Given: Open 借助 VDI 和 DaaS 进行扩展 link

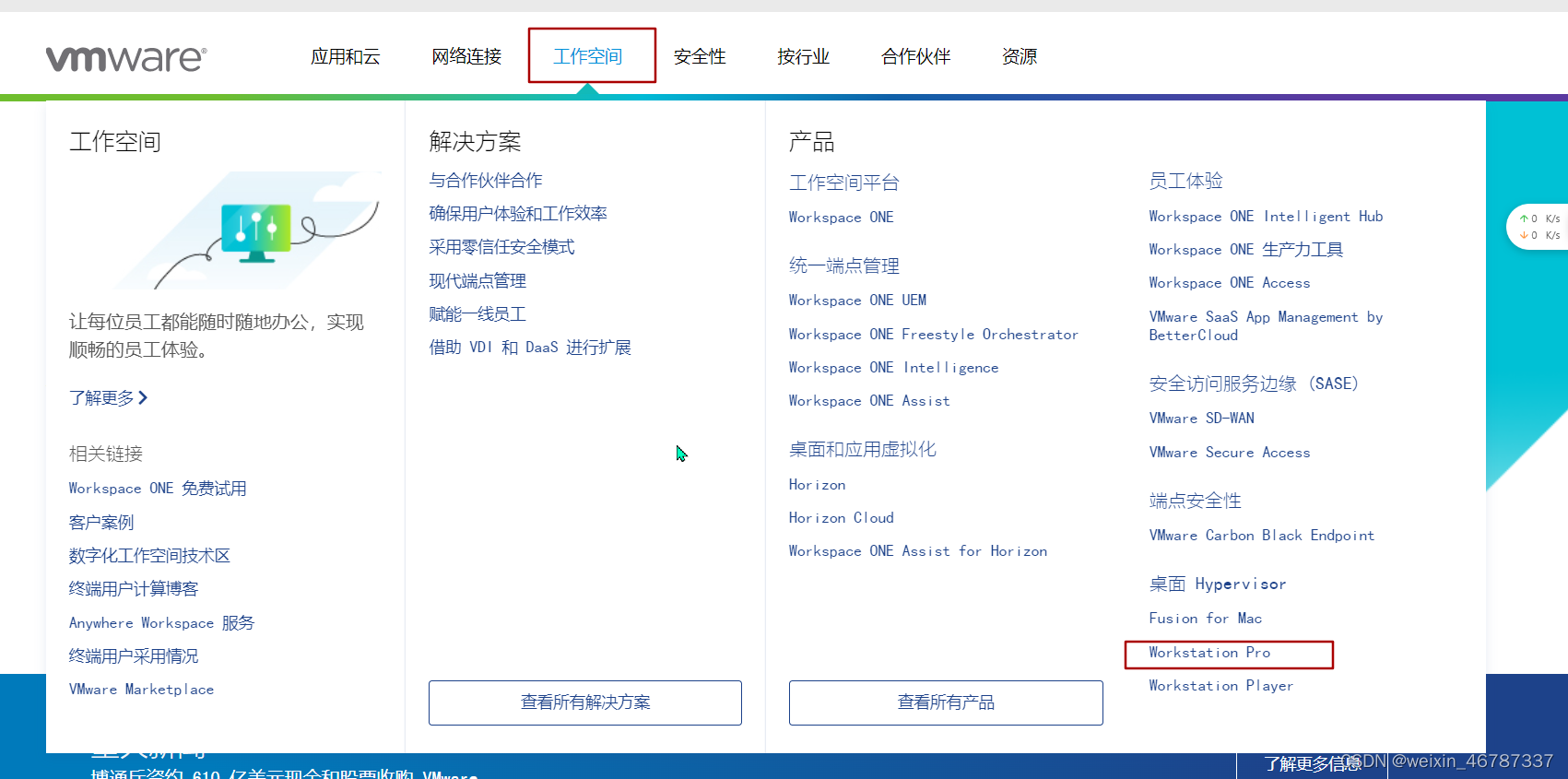Looking at the screenshot, I should point(530,348).
